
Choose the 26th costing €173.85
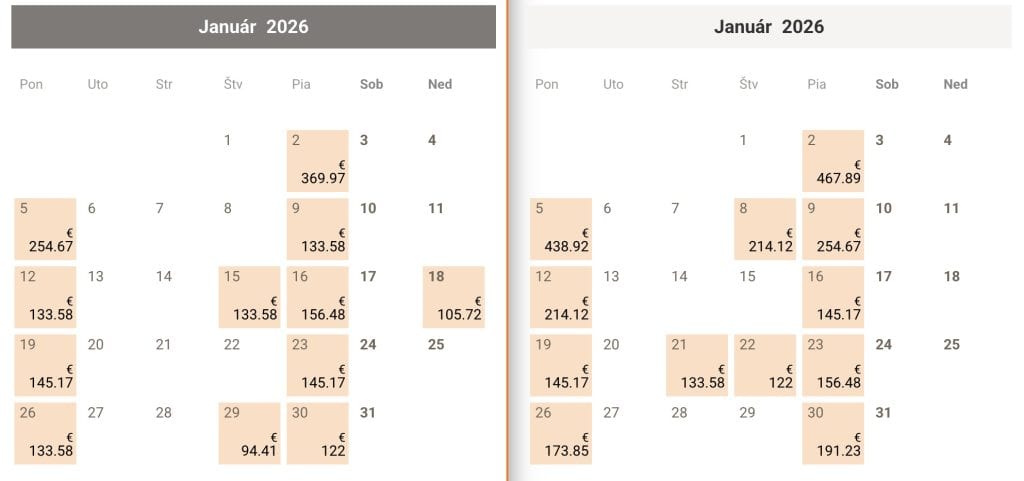[561, 433]
